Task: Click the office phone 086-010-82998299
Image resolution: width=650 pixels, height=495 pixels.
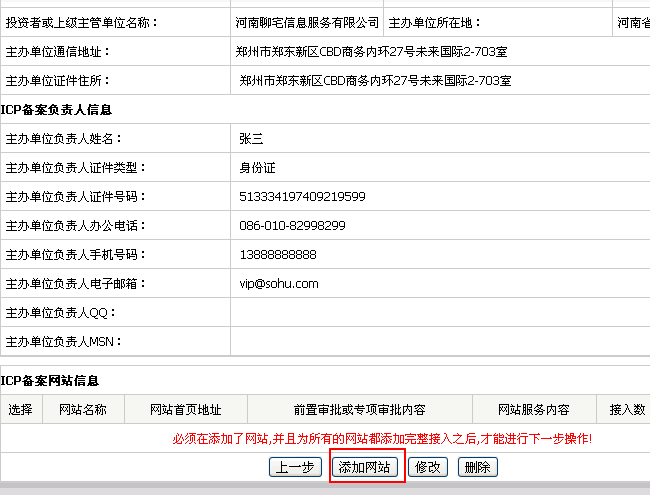Action: coord(292,226)
